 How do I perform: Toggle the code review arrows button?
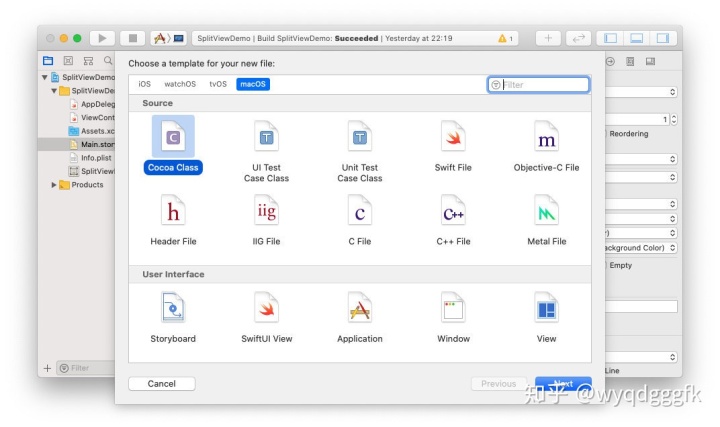(579, 38)
